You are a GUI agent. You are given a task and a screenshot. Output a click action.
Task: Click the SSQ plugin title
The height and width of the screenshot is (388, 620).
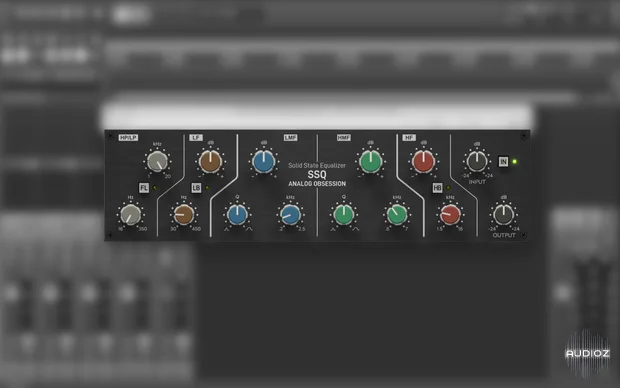coord(317,175)
